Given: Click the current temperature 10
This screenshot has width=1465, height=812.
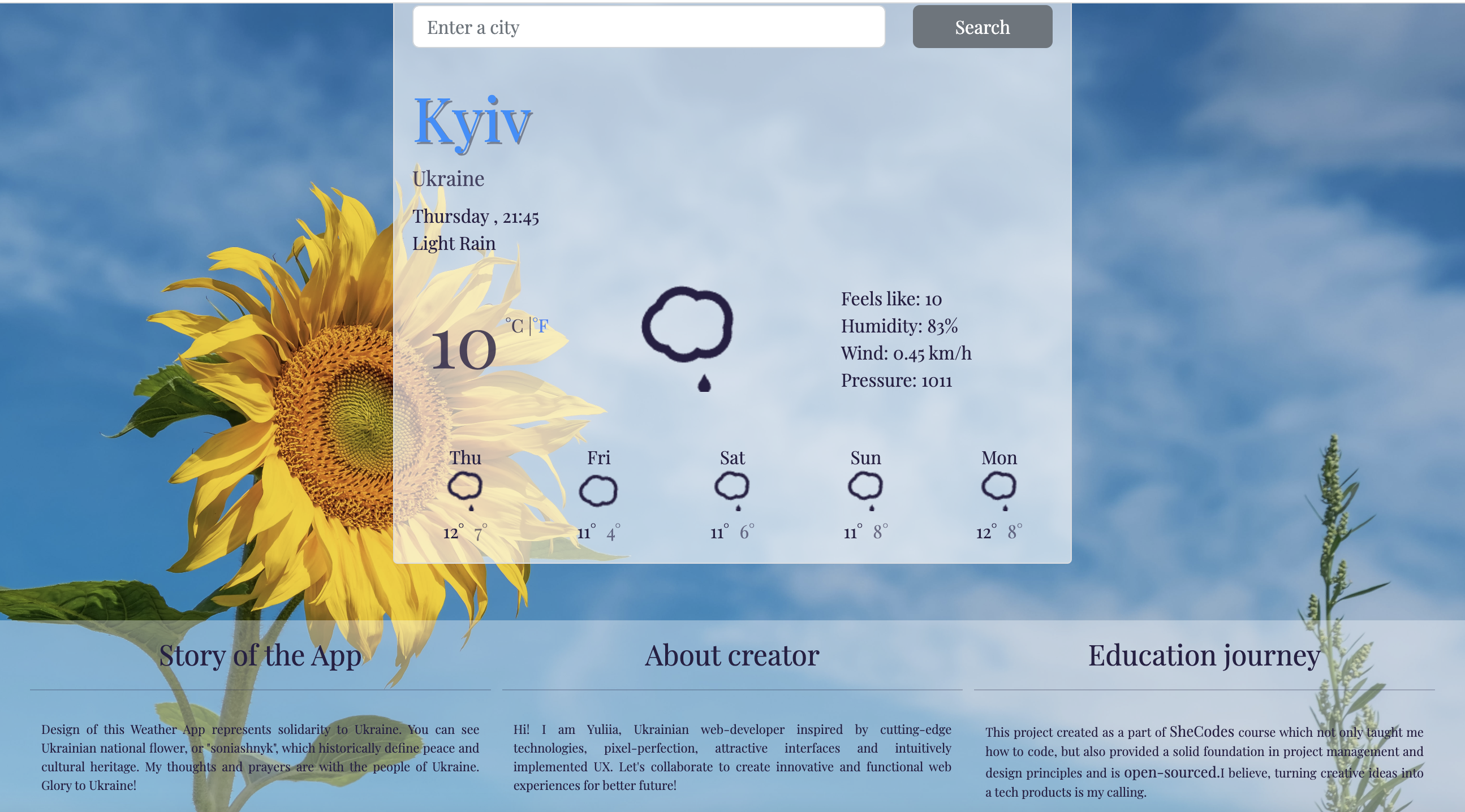Looking at the screenshot, I should pyautogui.click(x=463, y=349).
